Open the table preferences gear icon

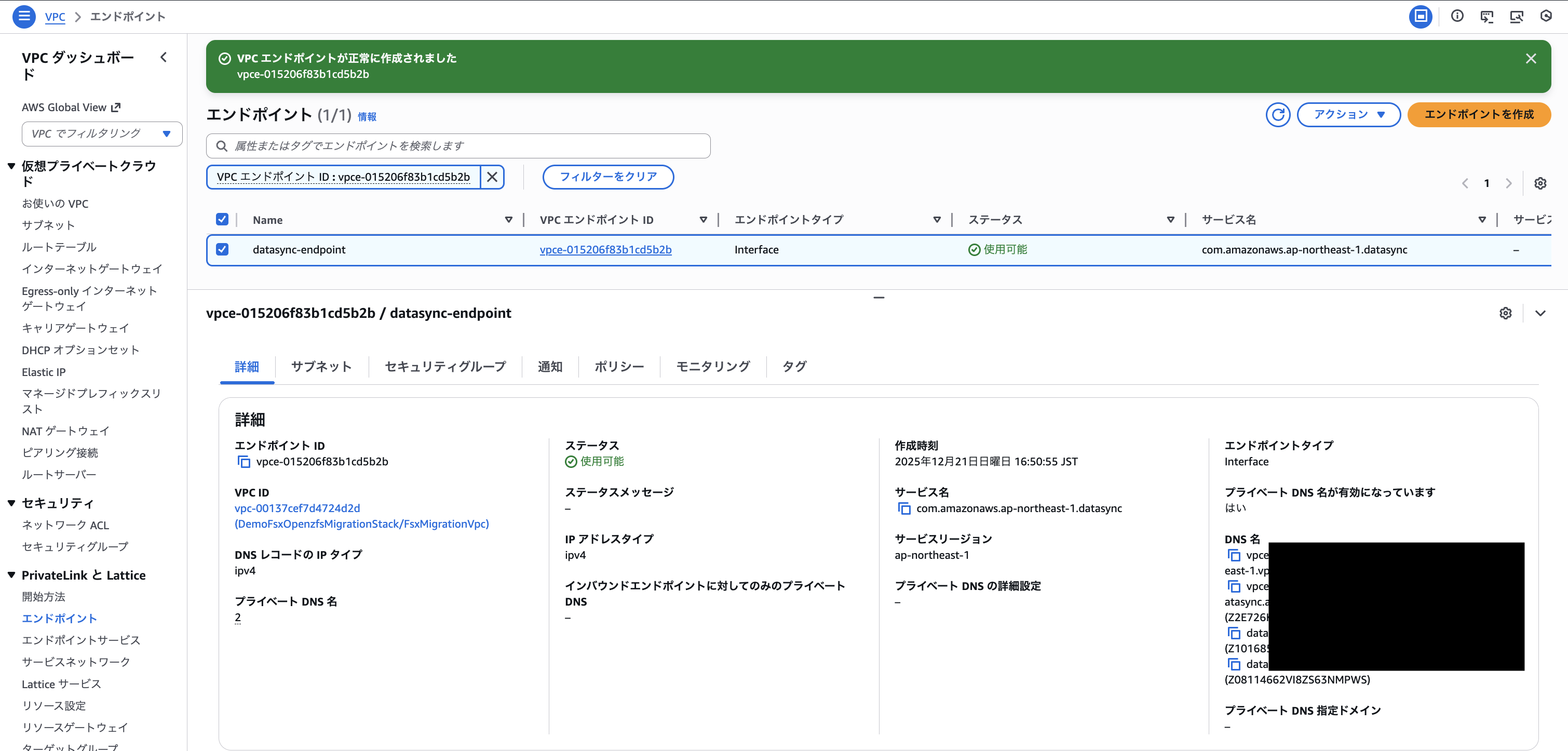1540,183
